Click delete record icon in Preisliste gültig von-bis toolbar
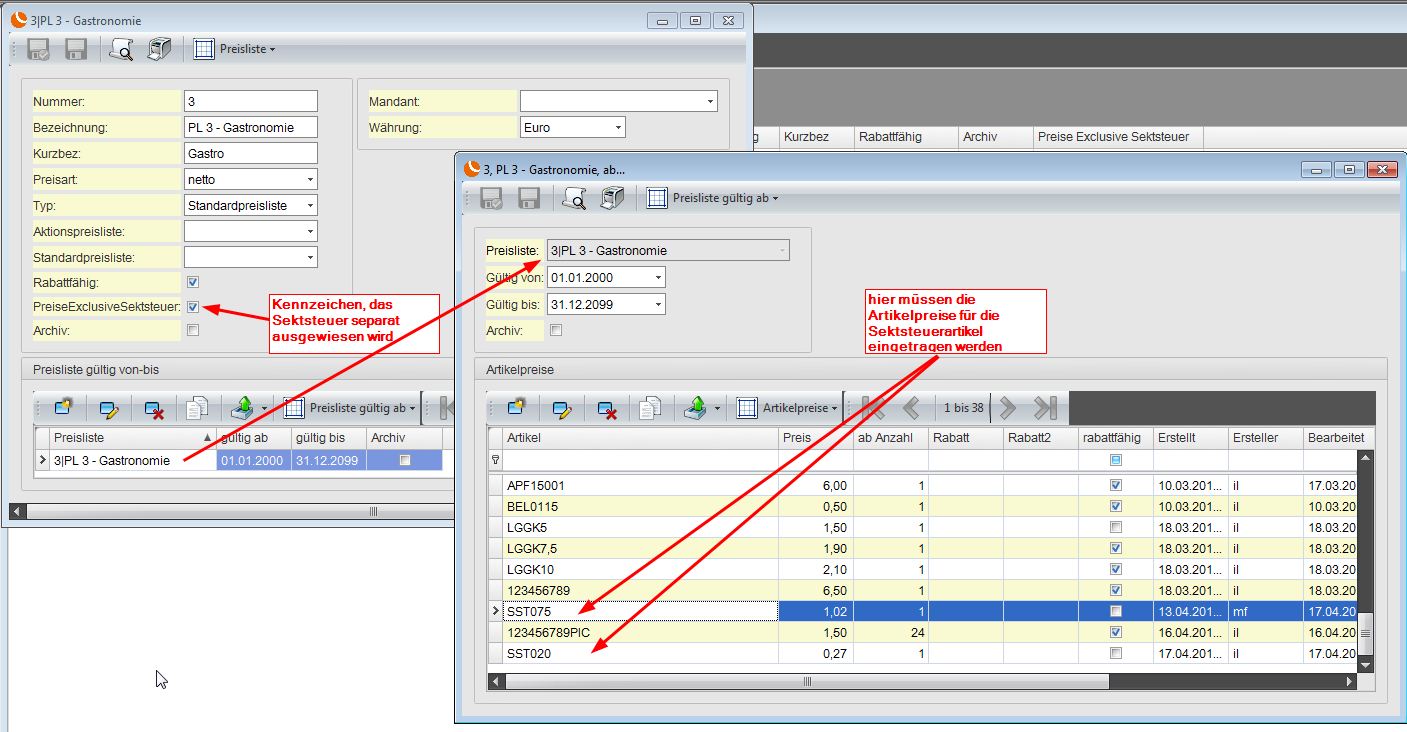1407x732 pixels. coord(154,408)
